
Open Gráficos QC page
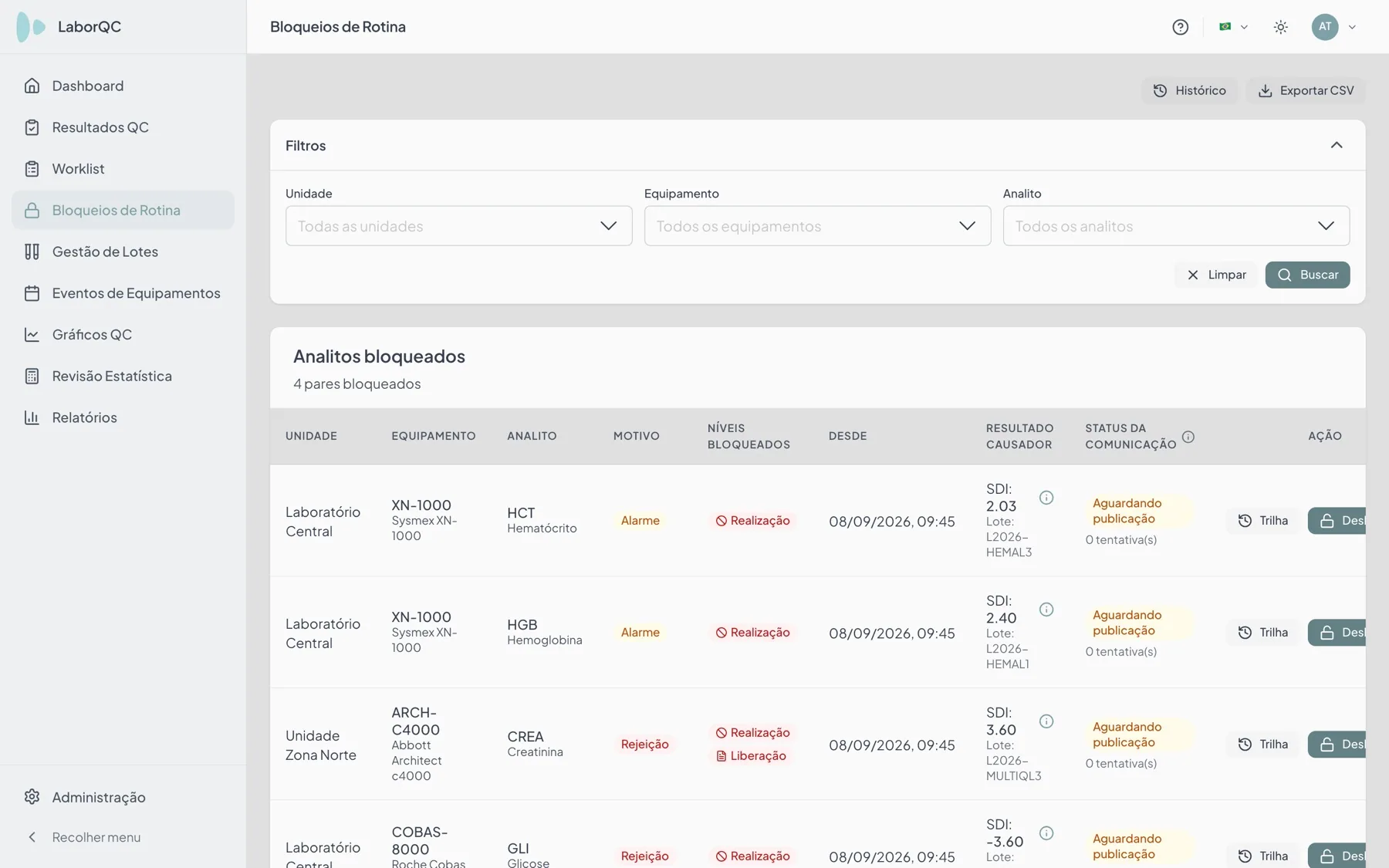pos(123,335)
